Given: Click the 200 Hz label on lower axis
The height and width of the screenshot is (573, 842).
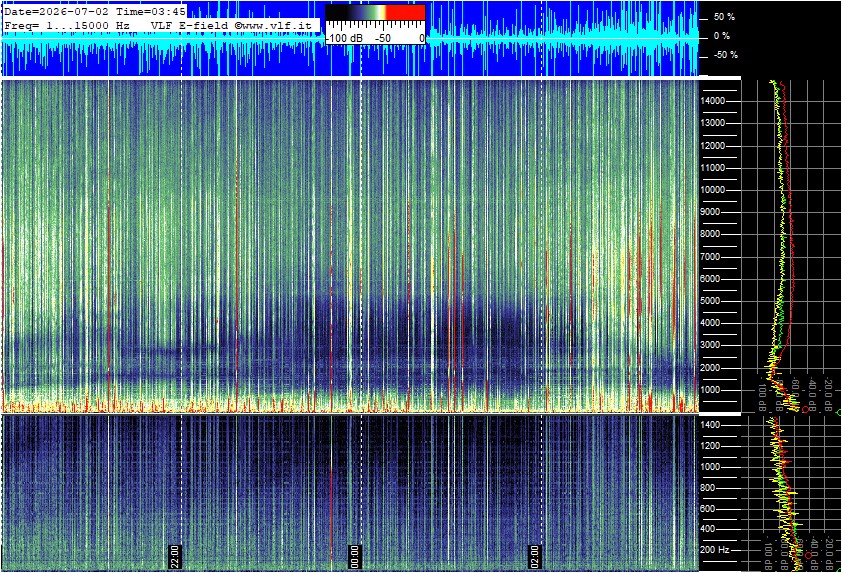Looking at the screenshot, I should (715, 550).
